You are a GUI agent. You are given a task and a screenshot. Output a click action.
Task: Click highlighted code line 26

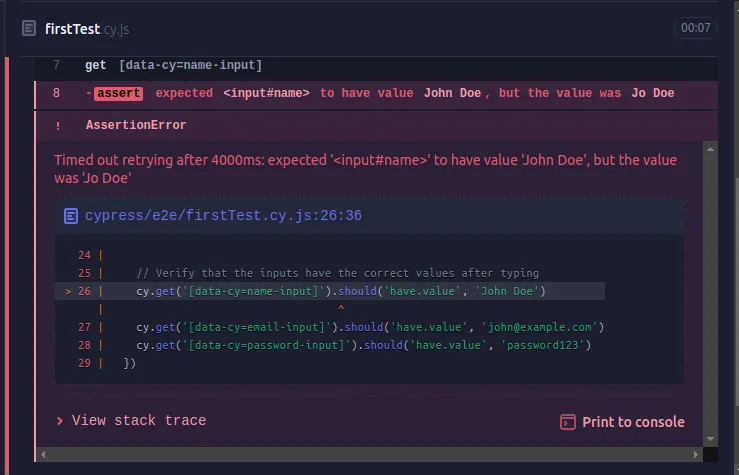[x=329, y=291]
